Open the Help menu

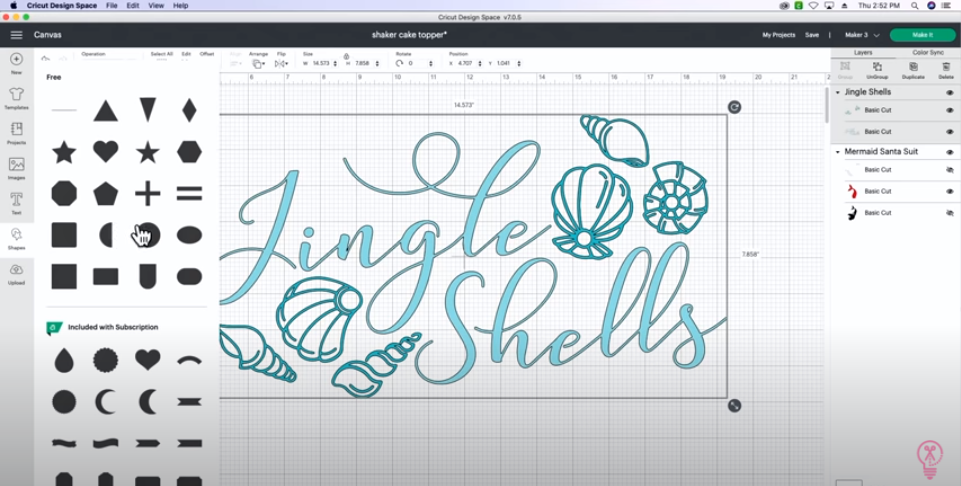click(x=180, y=6)
